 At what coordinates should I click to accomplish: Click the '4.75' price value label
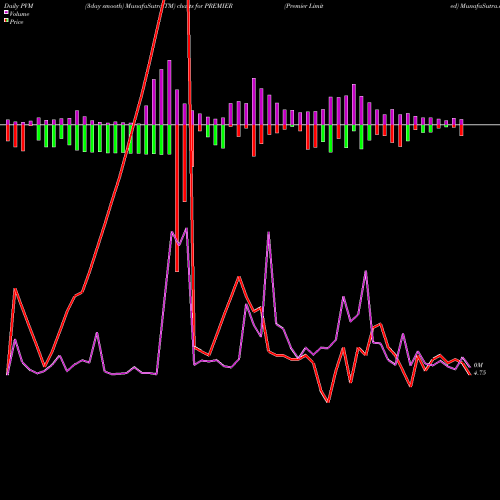(x=480, y=373)
